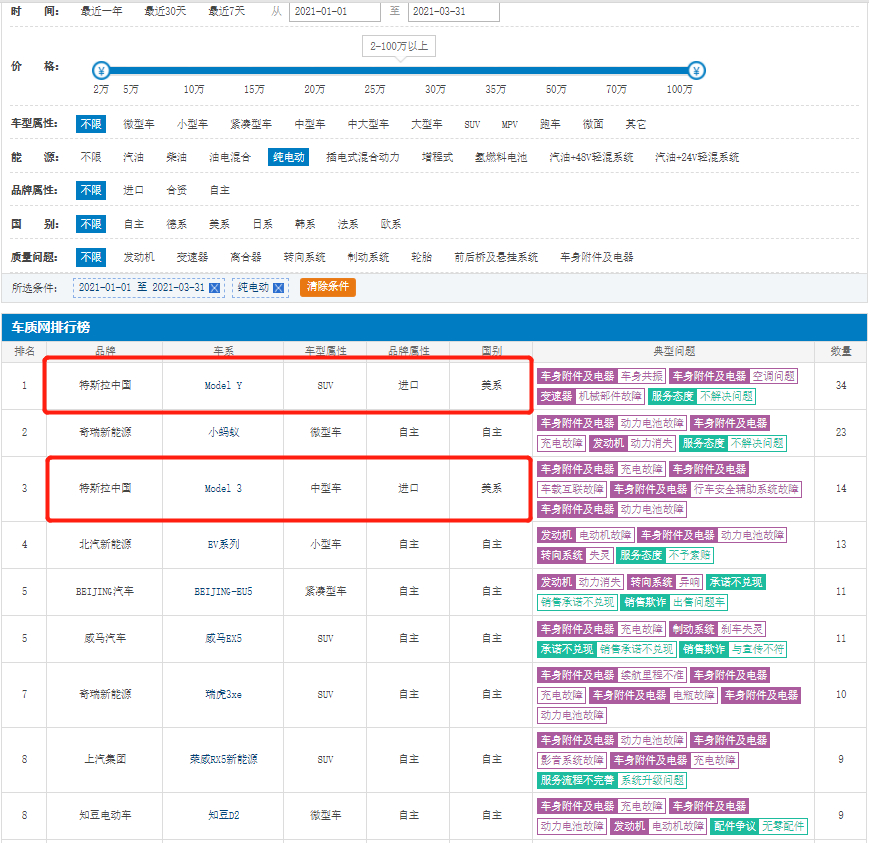This screenshot has width=869, height=843.
Task: Select 前后桥及悬挂系统 quality issue filter
Action: pos(496,258)
